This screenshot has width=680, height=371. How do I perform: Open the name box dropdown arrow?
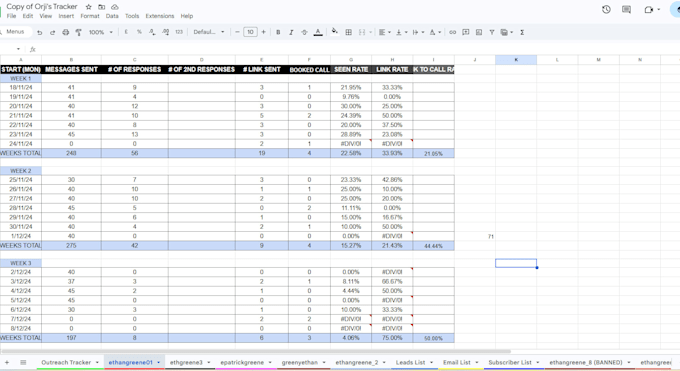(x=18, y=49)
